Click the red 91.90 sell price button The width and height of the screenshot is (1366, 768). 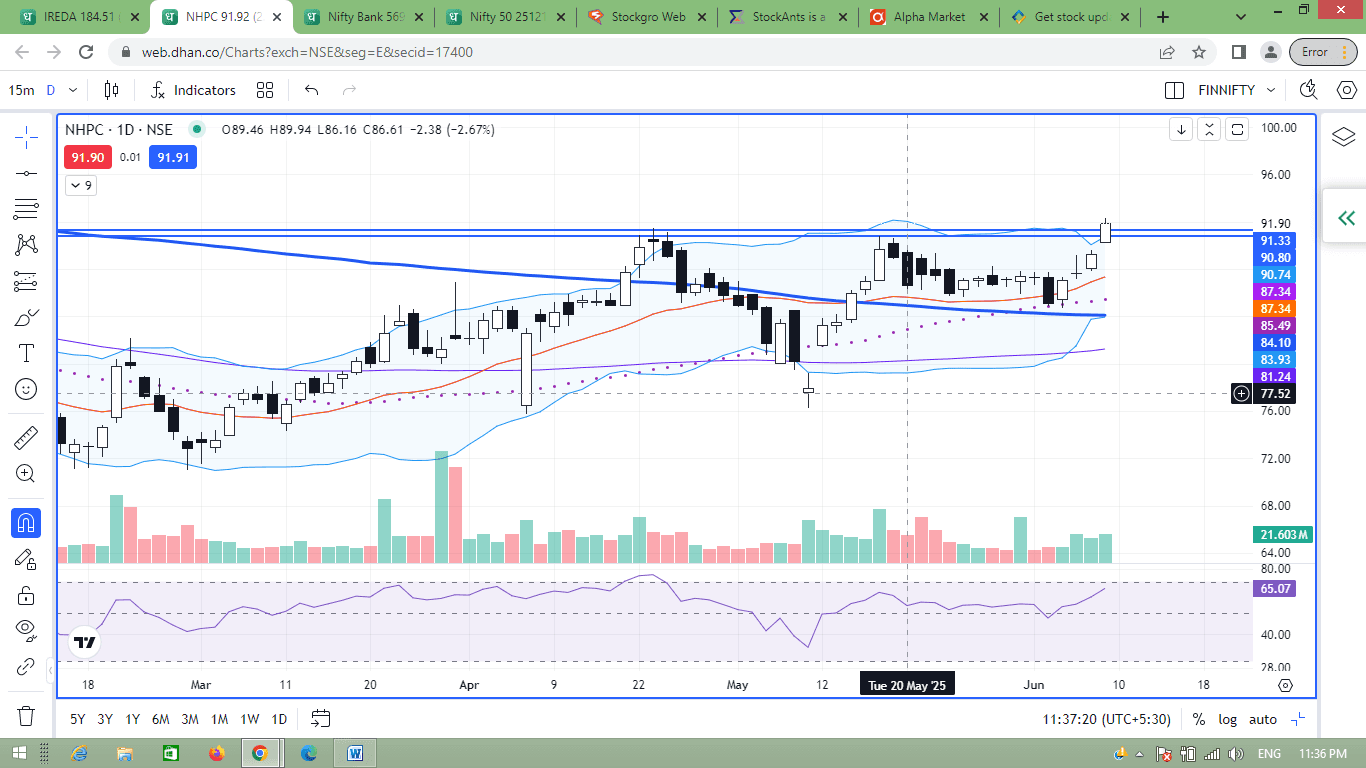click(x=88, y=157)
